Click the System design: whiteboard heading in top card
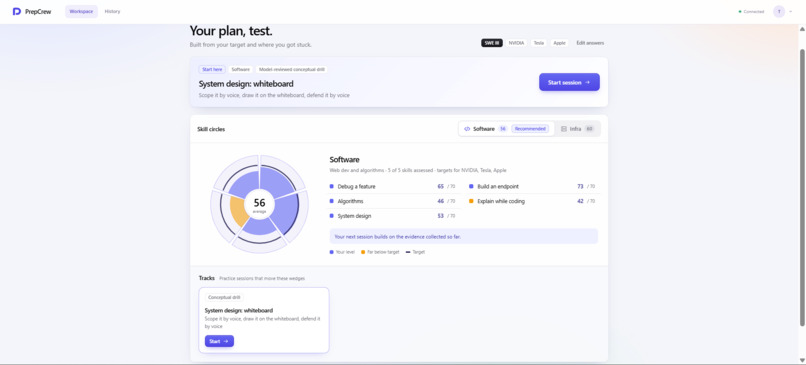This screenshot has height=365, width=806. pos(246,84)
